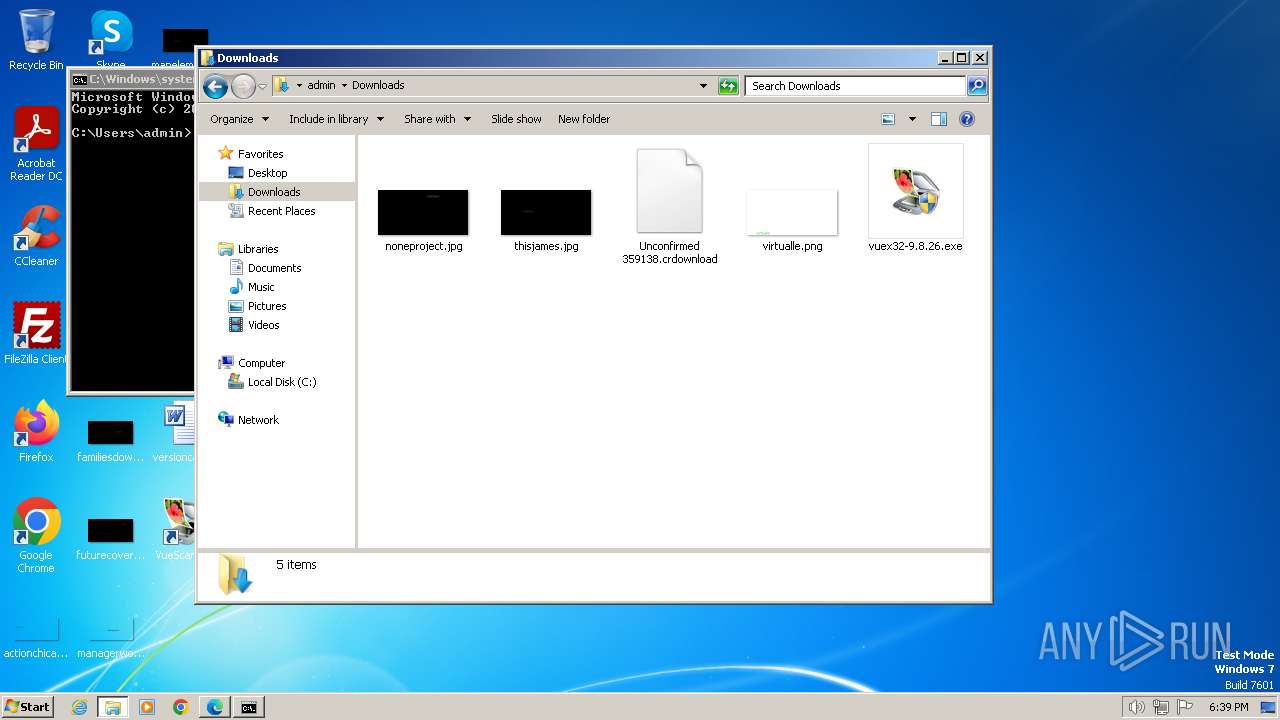Select the noneproject.jpg thumbnail
Viewport: 1280px width, 720px height.
point(423,212)
